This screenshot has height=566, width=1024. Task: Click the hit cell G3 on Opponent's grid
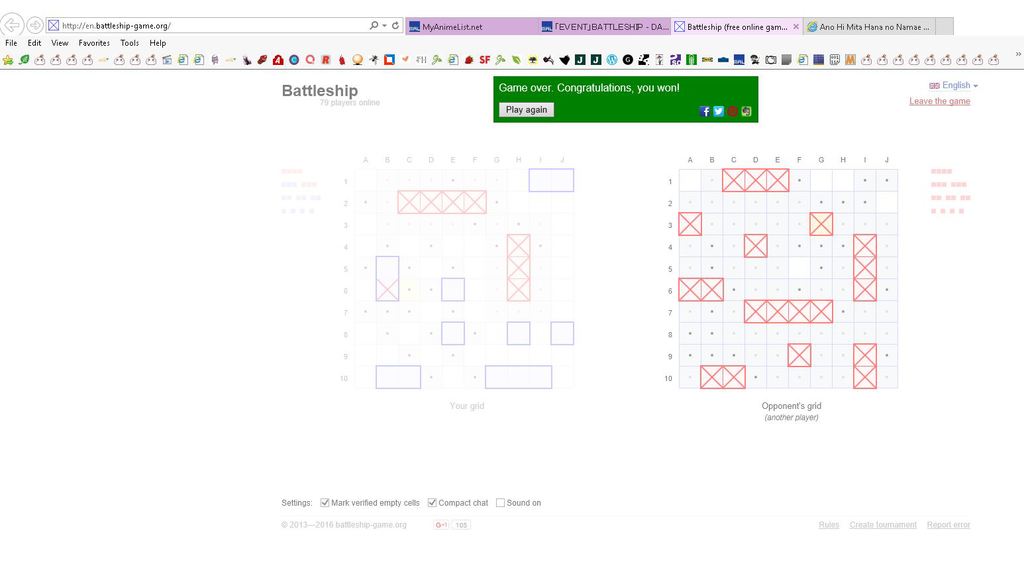tap(821, 224)
